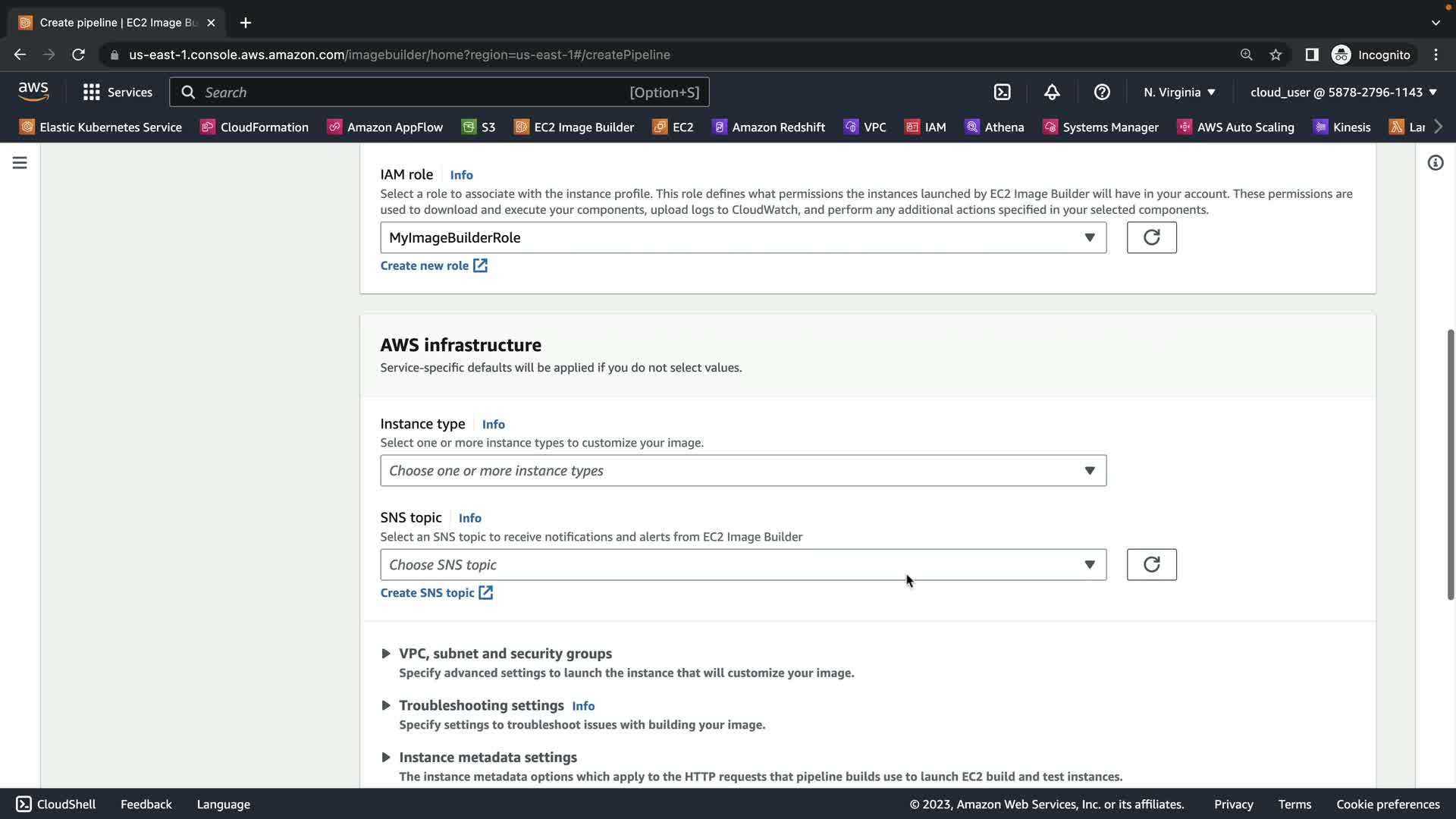Expand VPC, subnet and security groups
Screen dimensions: 1456x819
(x=504, y=653)
